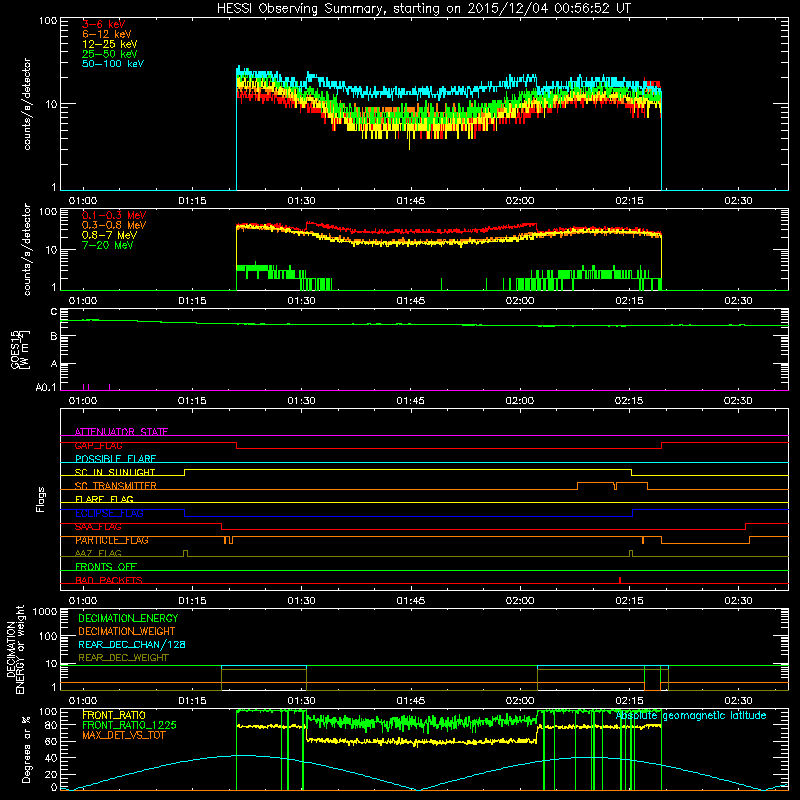Click the HESSI Observing Summary title text
The image size is (800, 800).
(x=424, y=9)
